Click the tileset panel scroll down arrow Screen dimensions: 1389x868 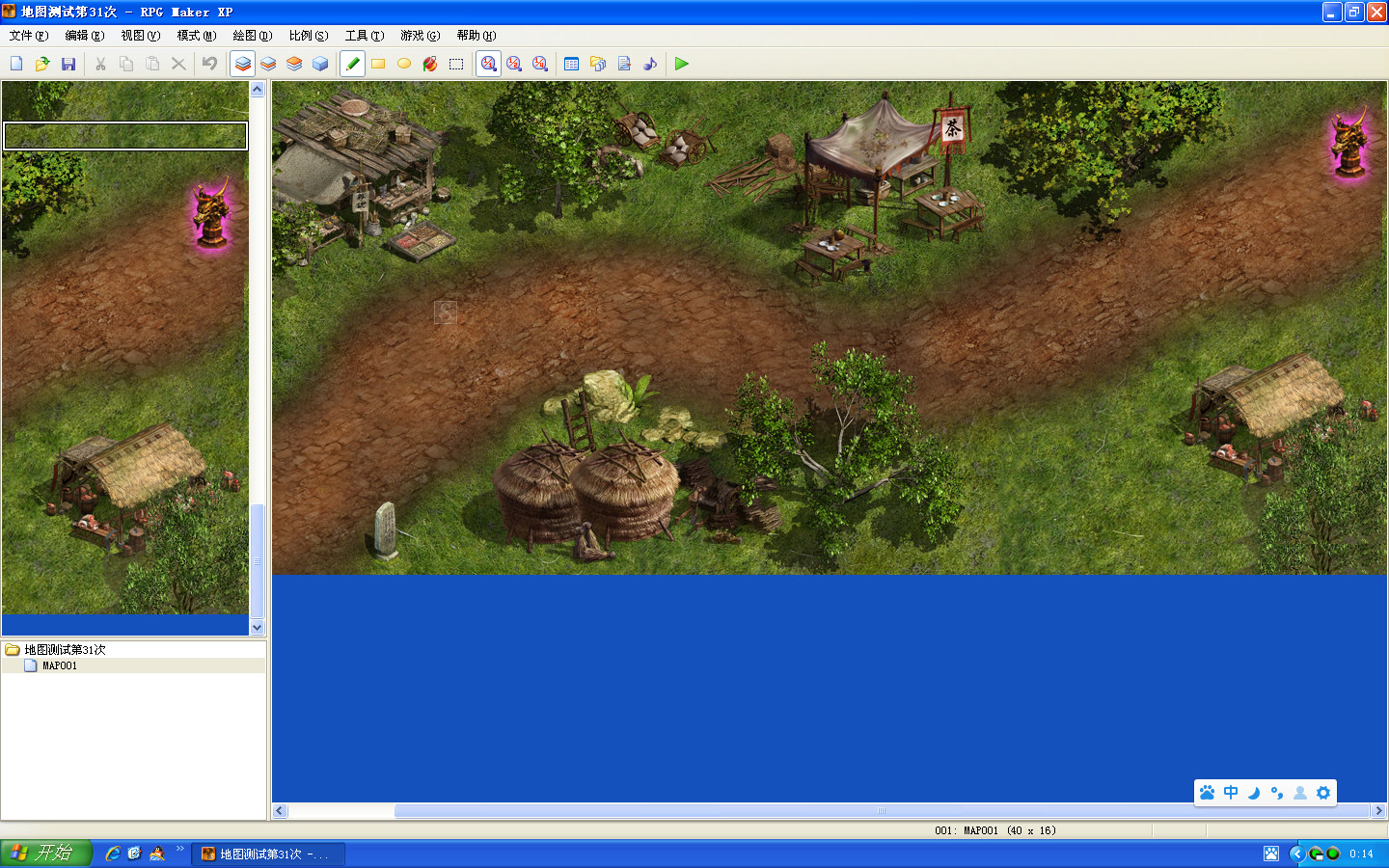[x=257, y=627]
